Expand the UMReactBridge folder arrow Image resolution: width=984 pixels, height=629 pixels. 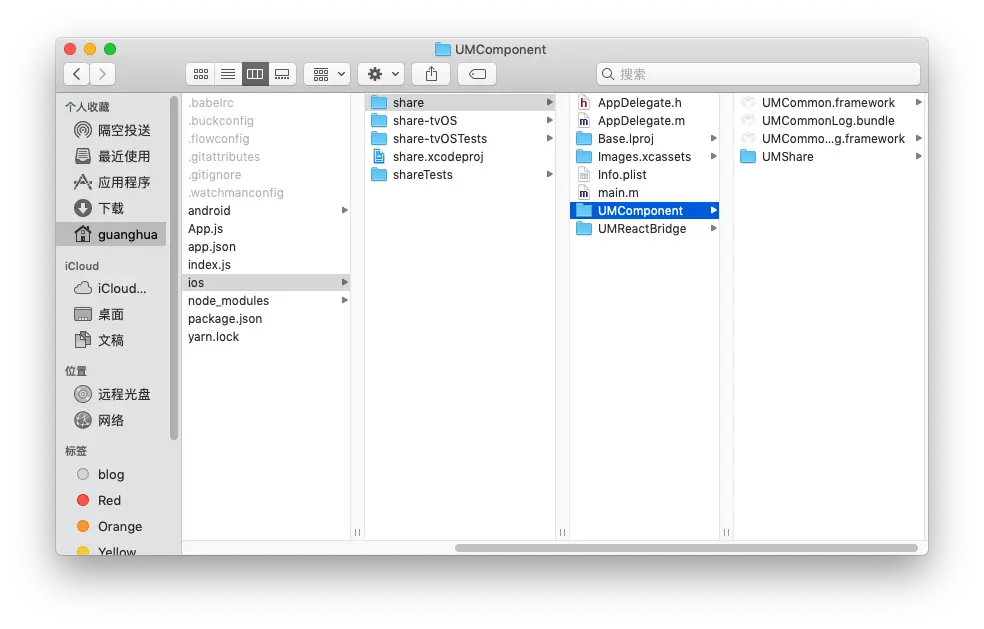click(x=714, y=228)
